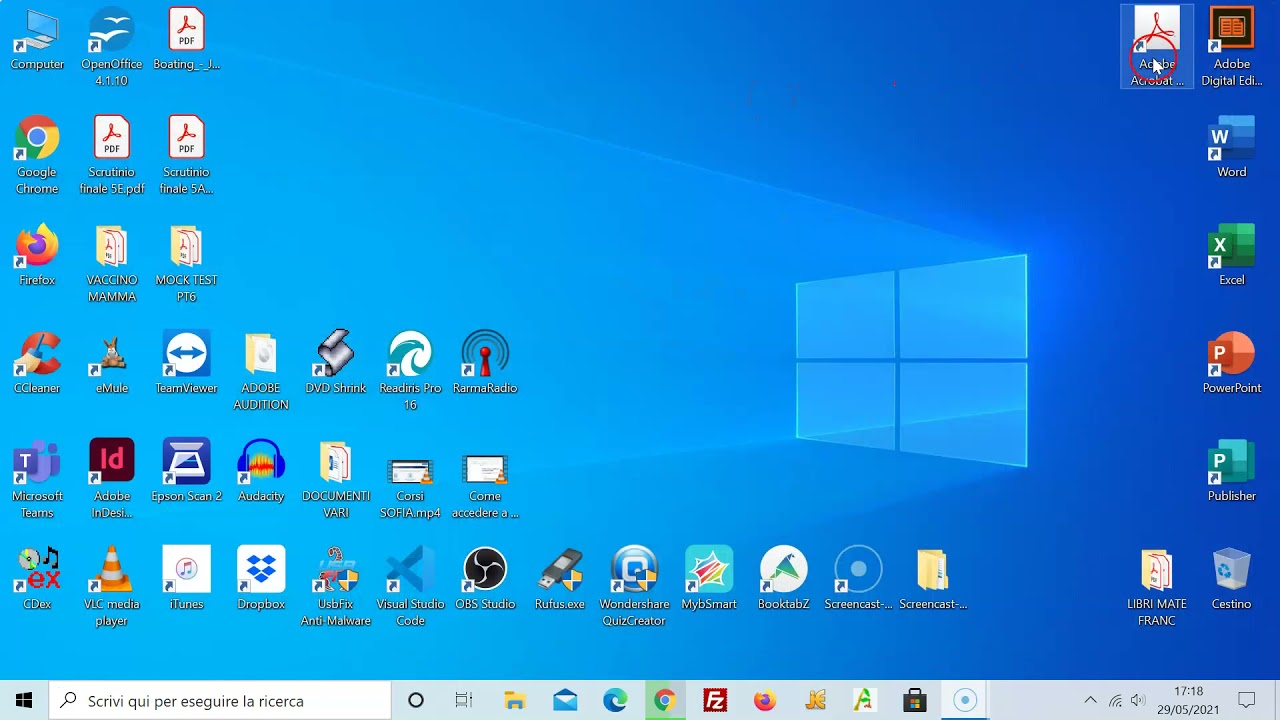Select the MybSmart shortcut

pyautogui.click(x=709, y=580)
